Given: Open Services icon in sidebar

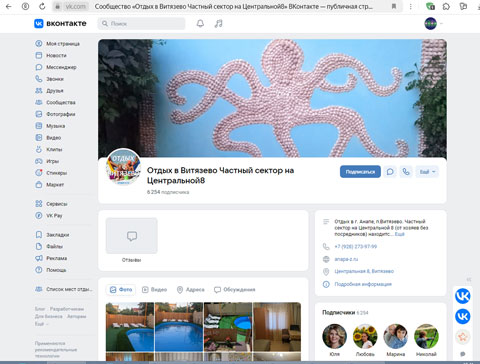Looking at the screenshot, I should coord(39,204).
